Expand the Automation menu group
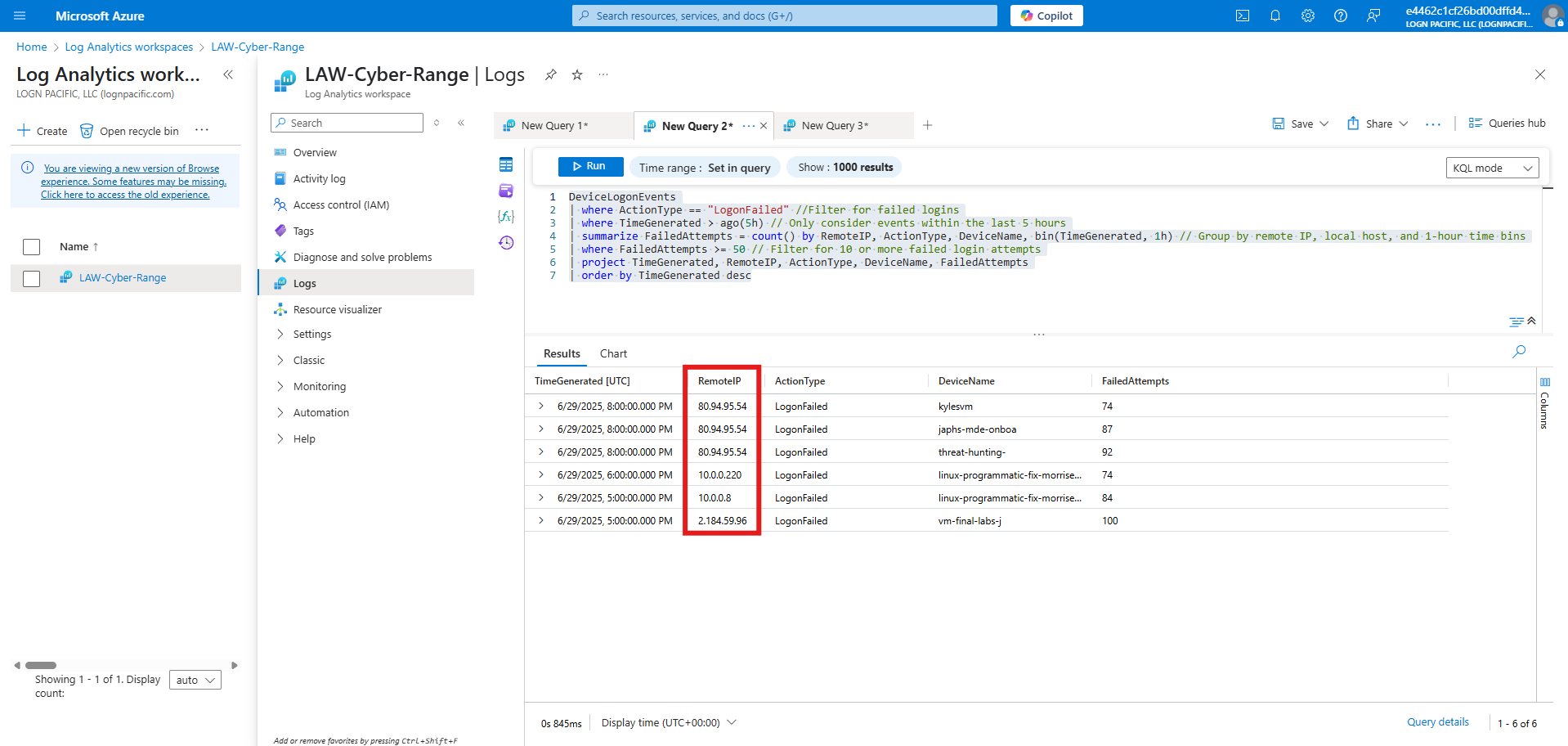The width and height of the screenshot is (1568, 746). coord(280,412)
